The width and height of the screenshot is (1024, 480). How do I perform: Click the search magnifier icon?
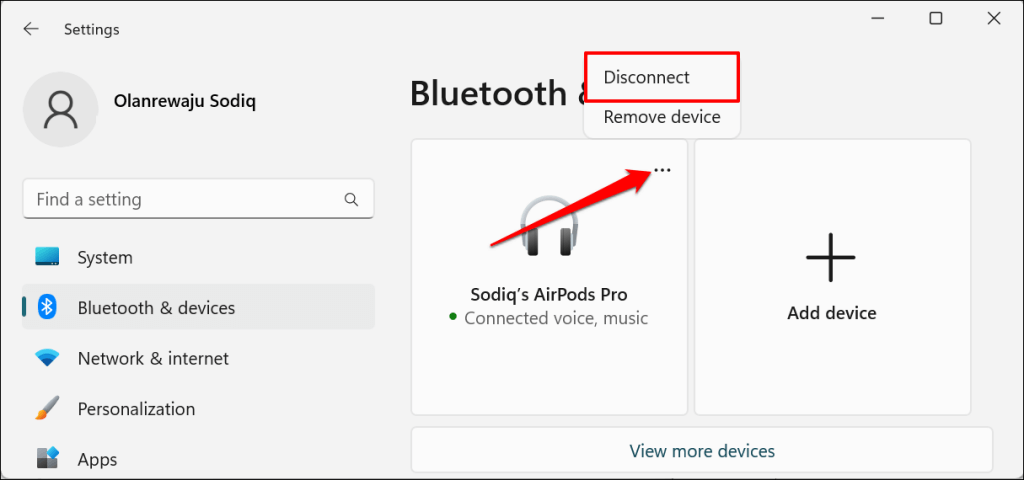(351, 199)
